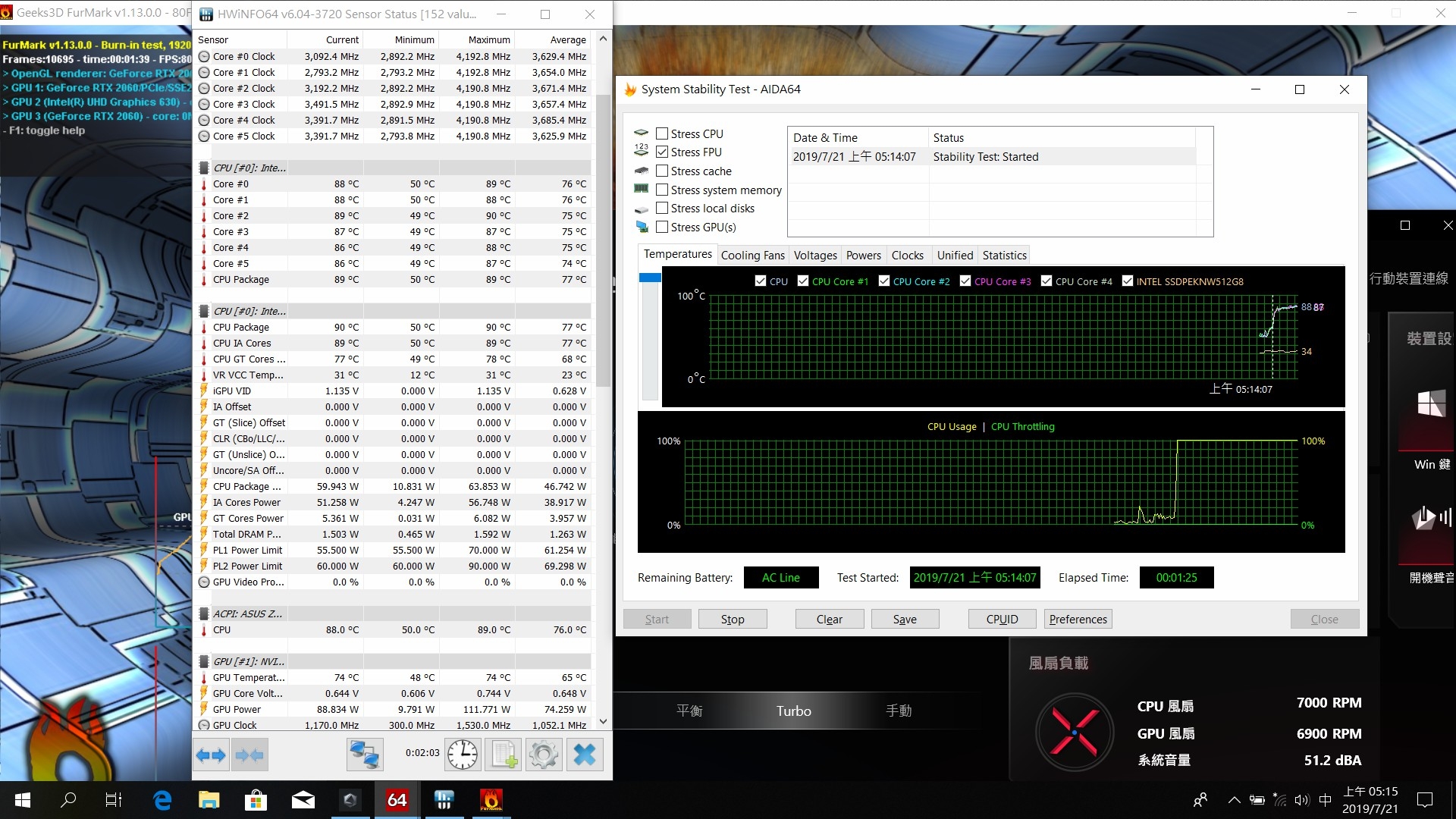
Task: Switch to Powers tab
Action: [x=864, y=256]
